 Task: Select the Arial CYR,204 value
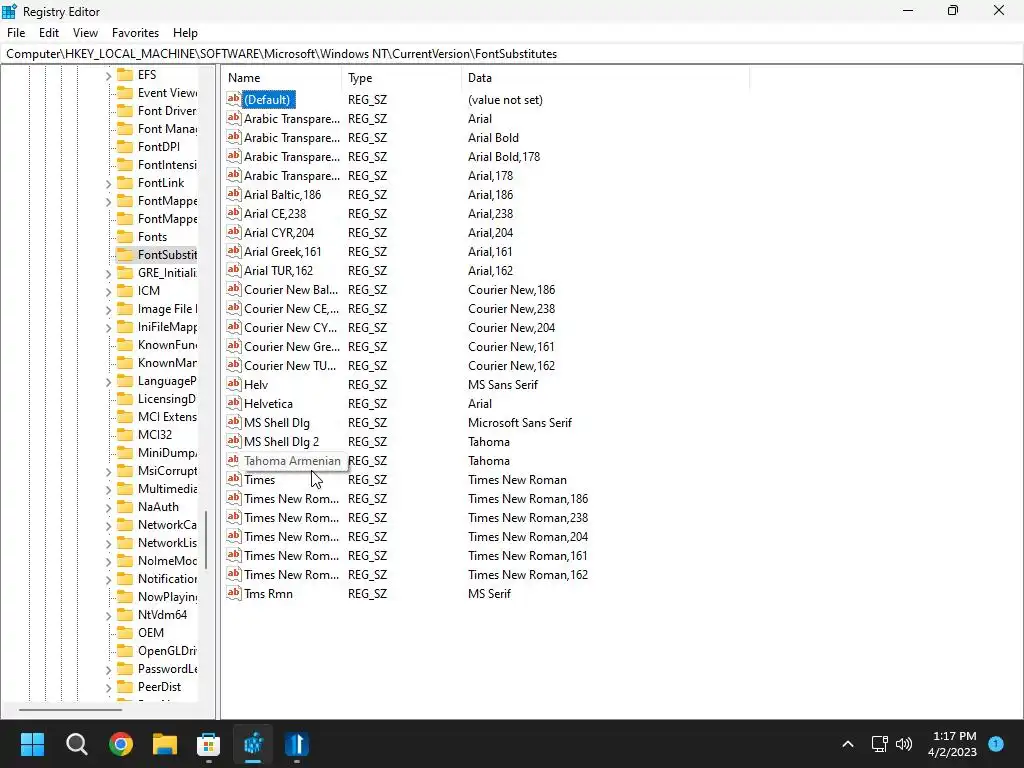coord(279,232)
